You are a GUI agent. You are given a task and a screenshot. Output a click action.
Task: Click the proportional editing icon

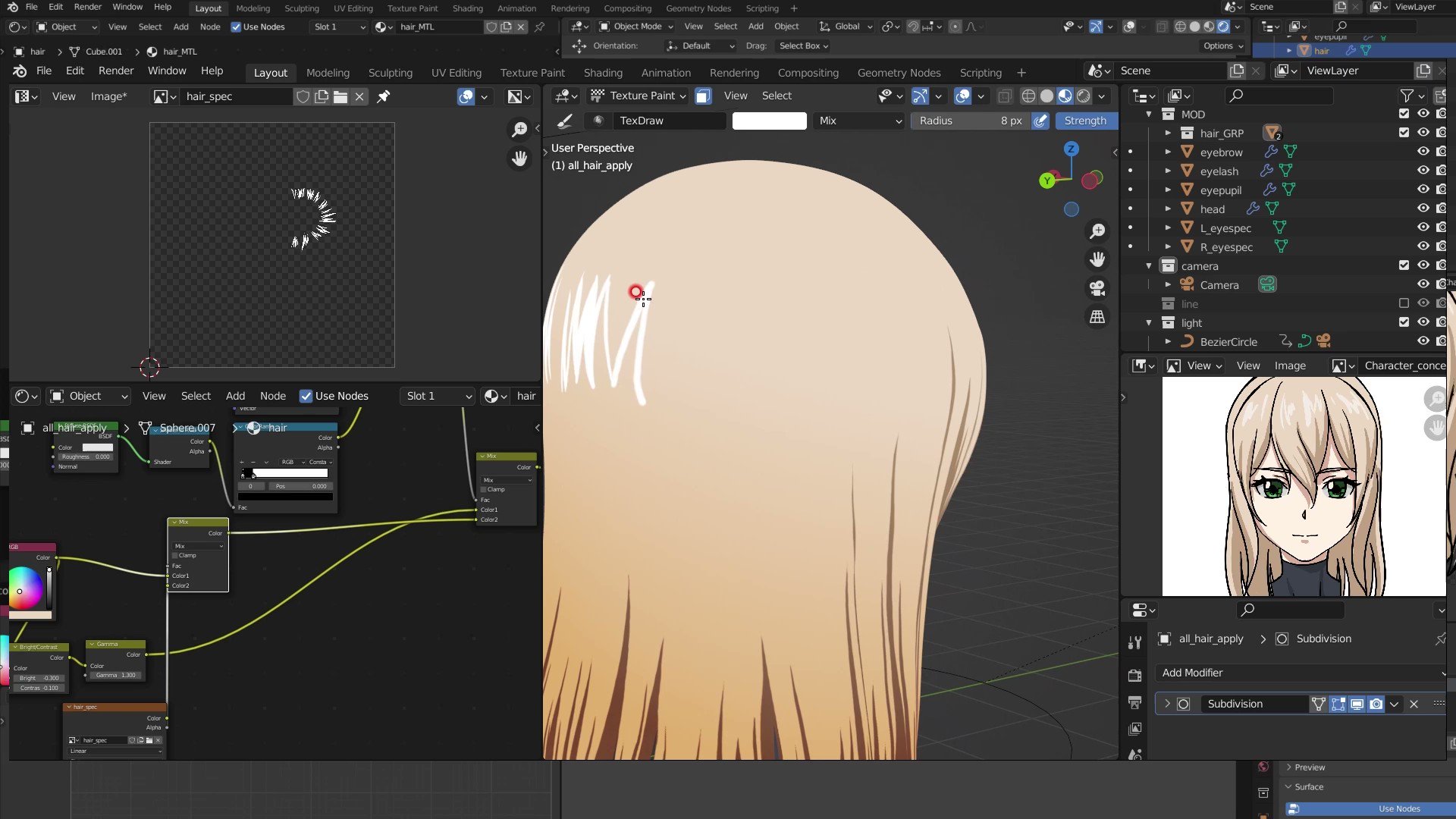tap(953, 26)
